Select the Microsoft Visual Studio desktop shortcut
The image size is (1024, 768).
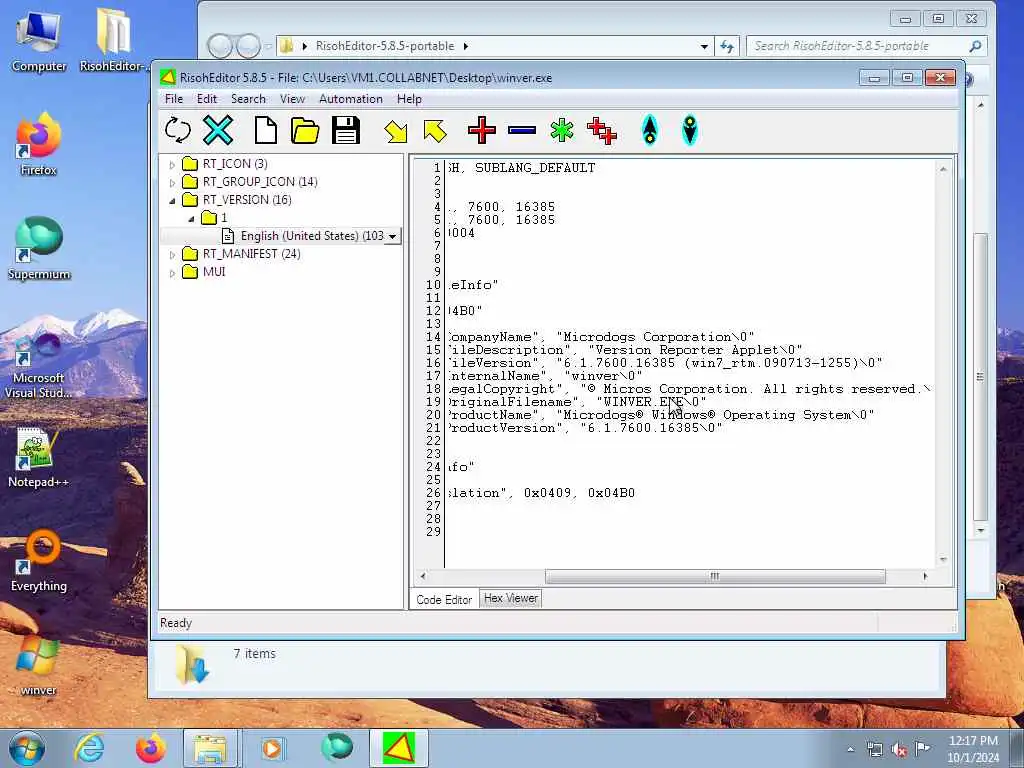(x=39, y=366)
